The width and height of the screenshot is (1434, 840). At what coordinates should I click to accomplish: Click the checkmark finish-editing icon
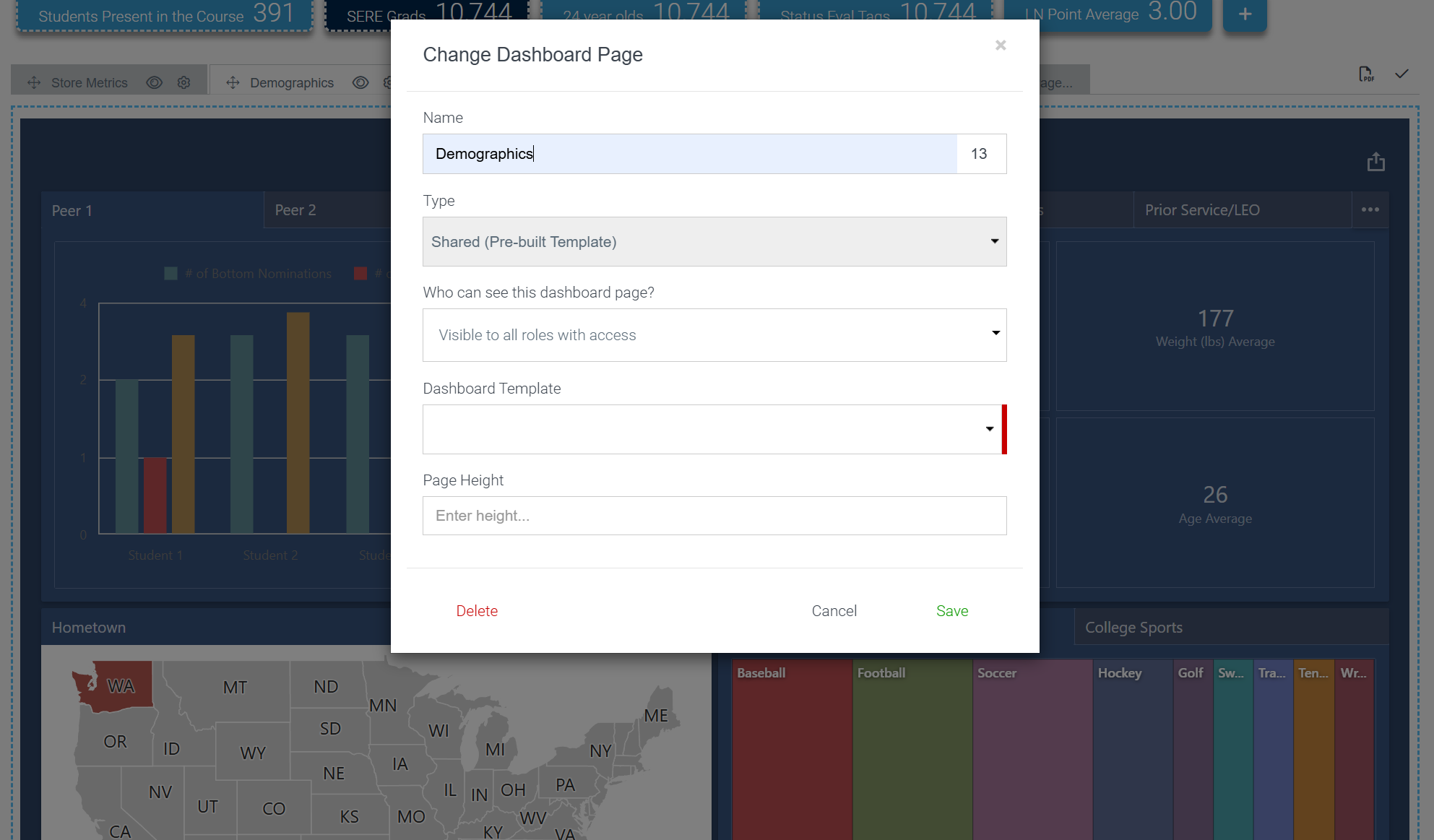click(x=1401, y=74)
